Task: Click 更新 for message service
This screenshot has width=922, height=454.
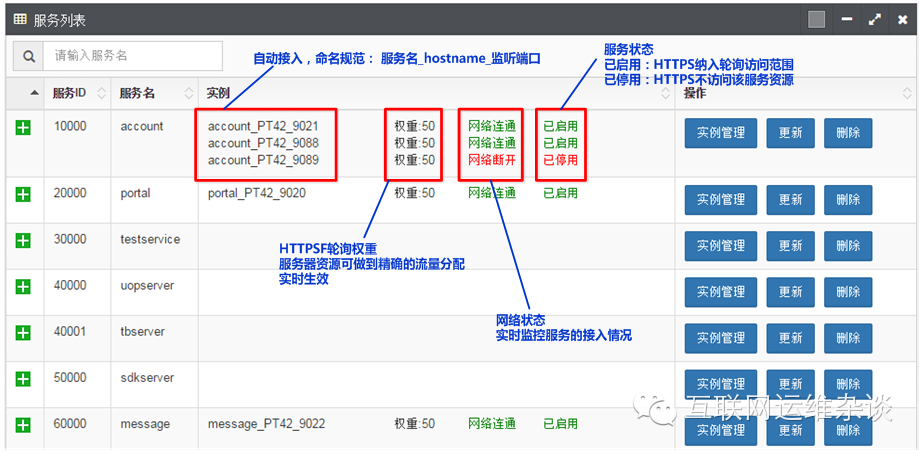Action: 790,430
